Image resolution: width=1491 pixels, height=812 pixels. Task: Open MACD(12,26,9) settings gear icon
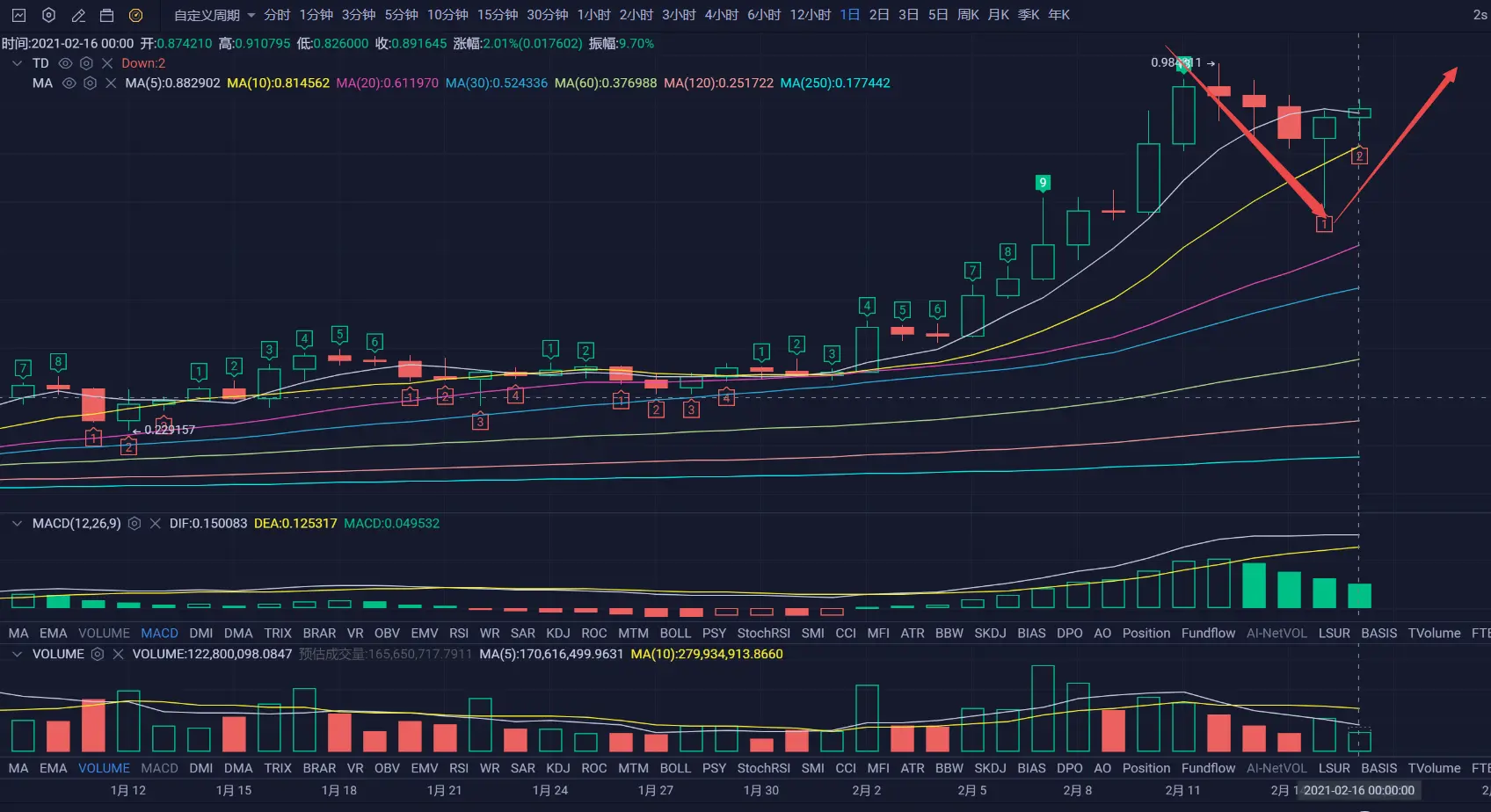coord(135,524)
